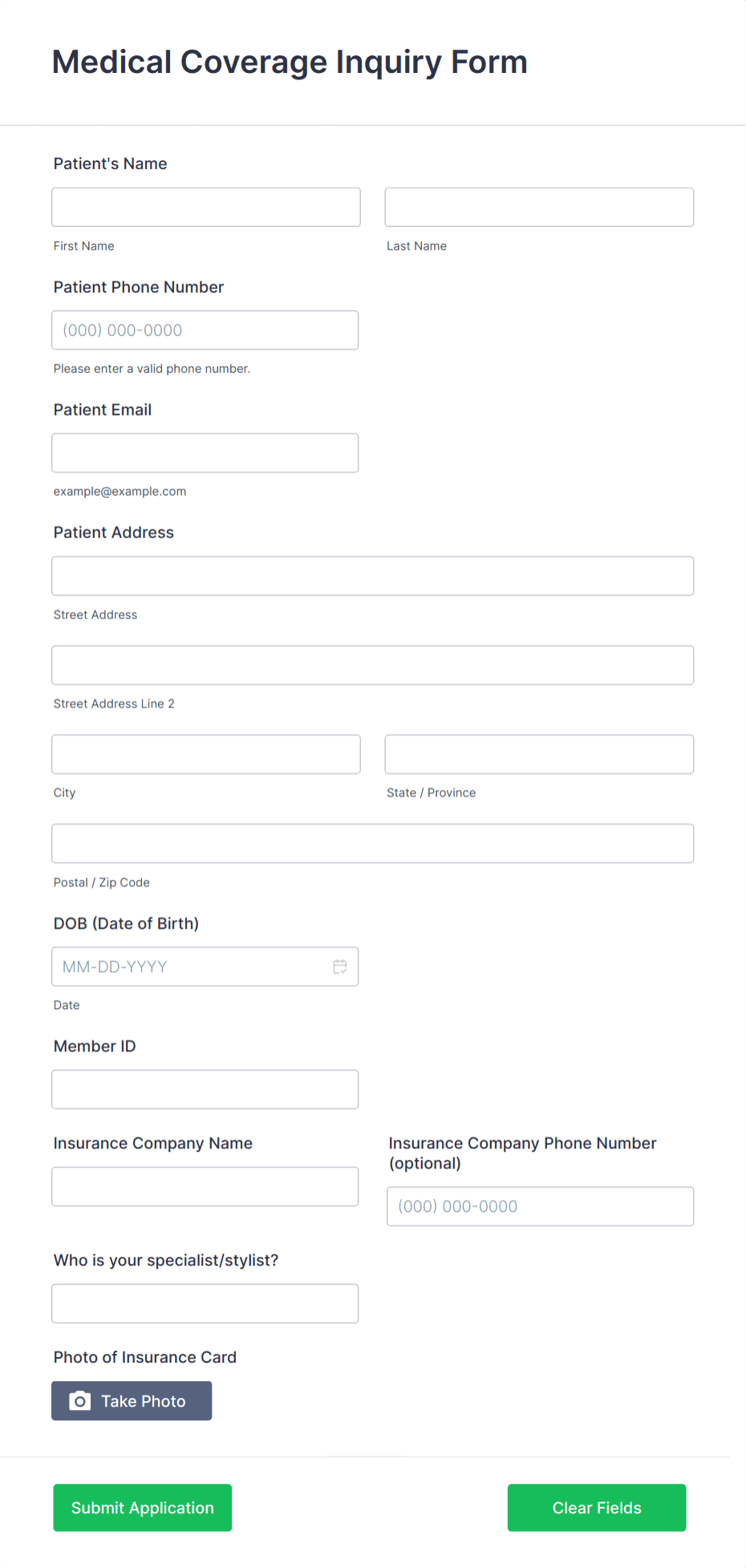Viewport: 746px width, 1568px height.
Task: Submit the application form
Action: (142, 1508)
